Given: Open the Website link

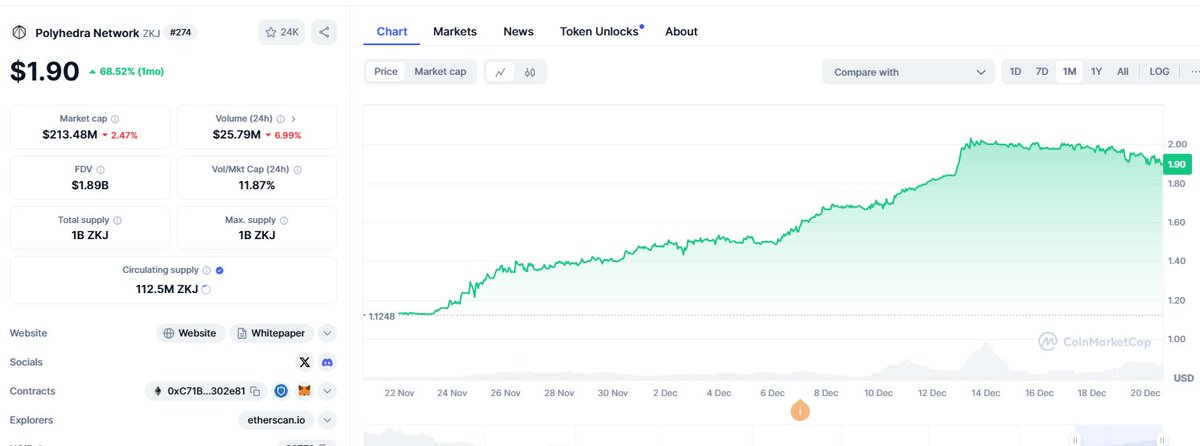Looking at the screenshot, I should coord(190,333).
